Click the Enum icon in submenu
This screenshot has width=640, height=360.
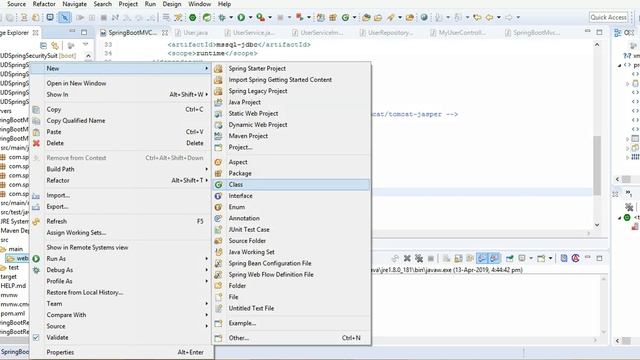click(x=218, y=207)
